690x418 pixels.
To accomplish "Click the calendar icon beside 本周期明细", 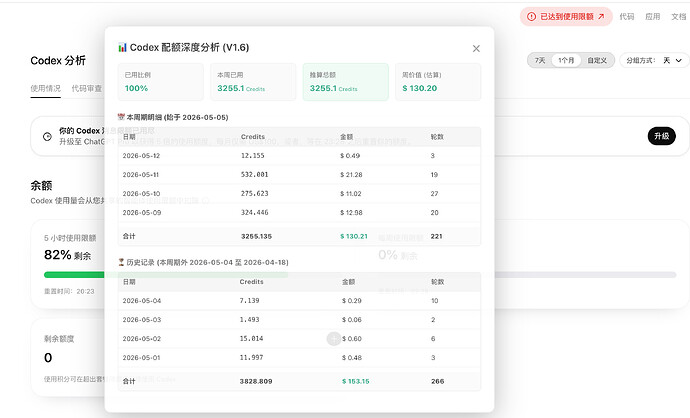I will 121,117.
